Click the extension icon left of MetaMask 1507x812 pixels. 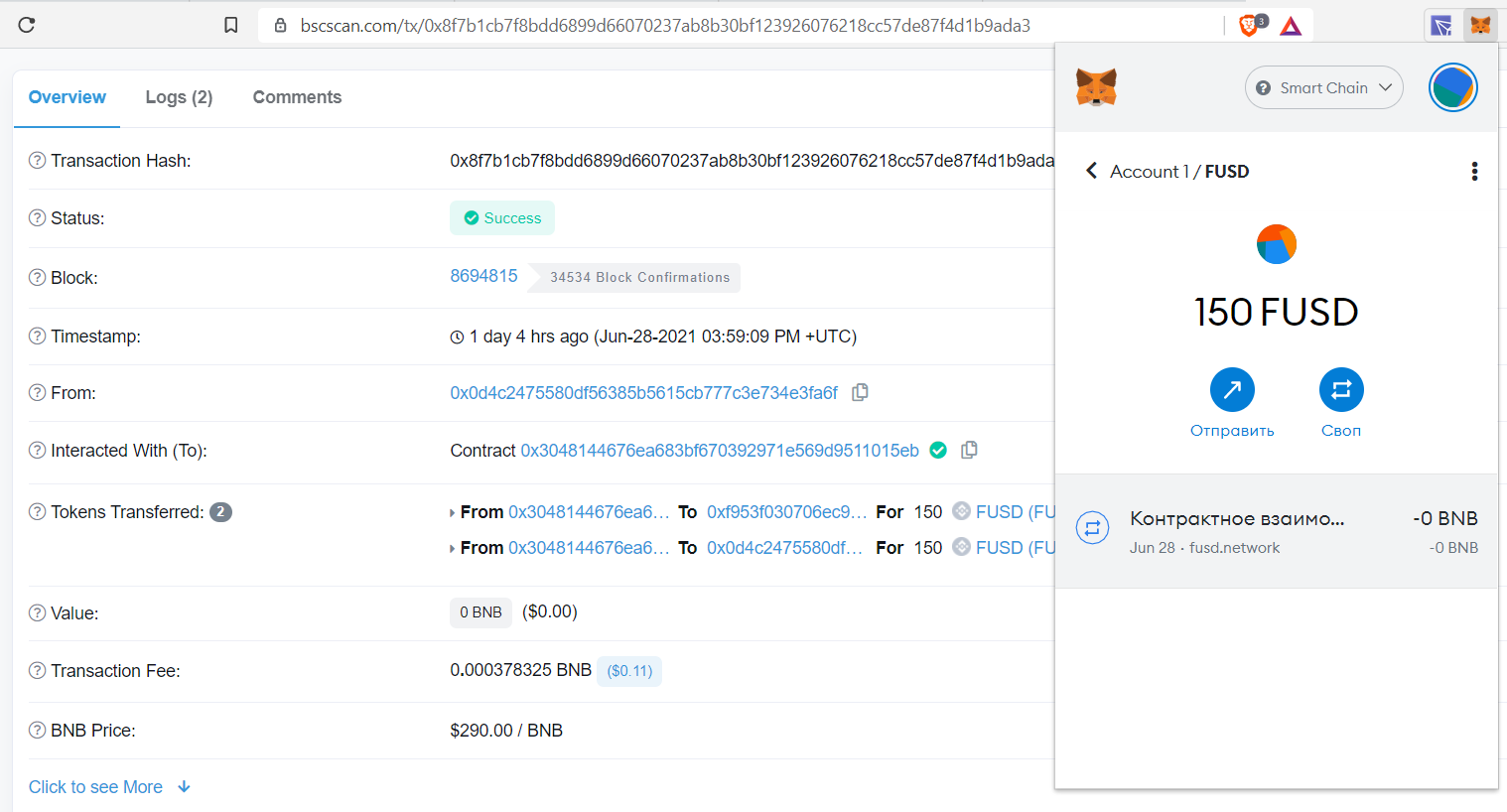1441,25
